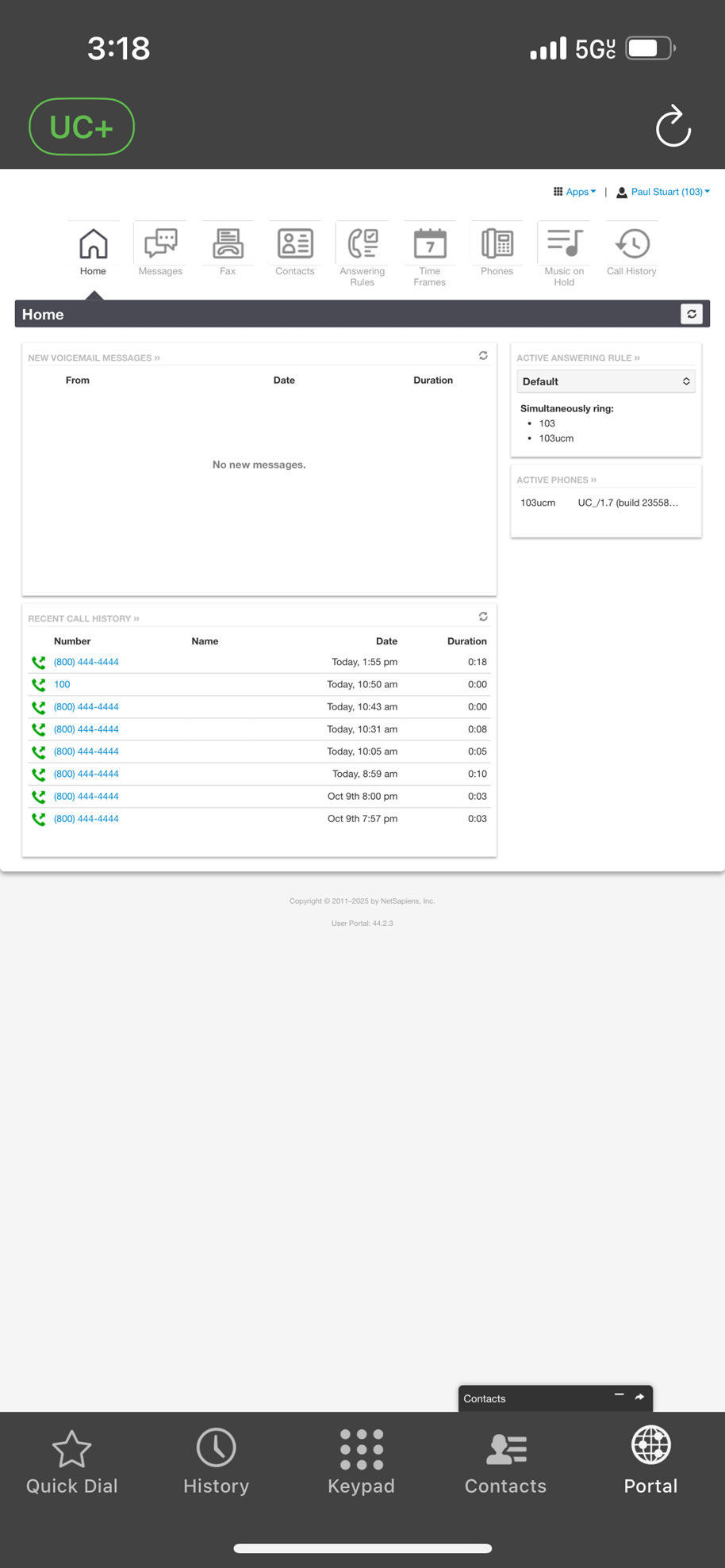Open the Call History clock icon
The image size is (725, 1568).
631,245
